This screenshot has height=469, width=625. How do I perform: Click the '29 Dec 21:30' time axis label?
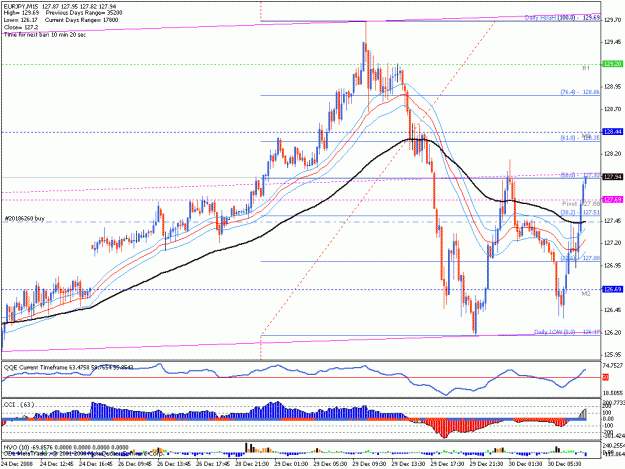point(486,464)
